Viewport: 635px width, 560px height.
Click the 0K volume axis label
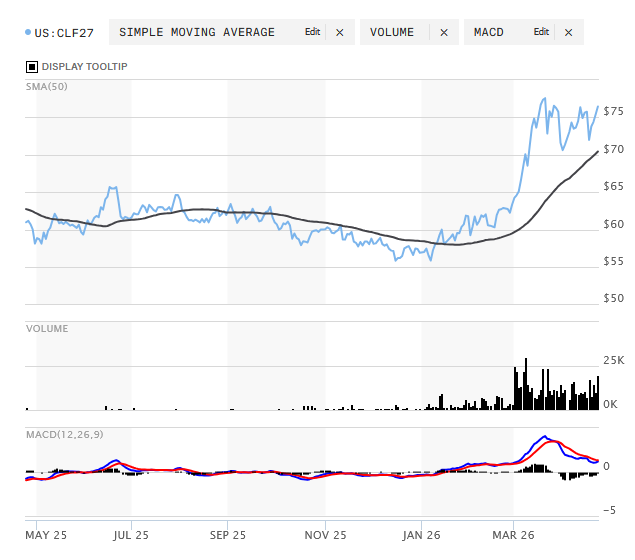tap(610, 405)
